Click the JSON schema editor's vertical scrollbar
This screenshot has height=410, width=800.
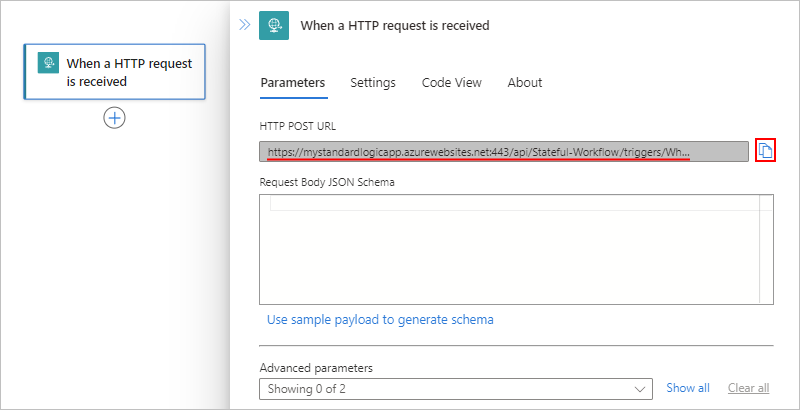pos(766,248)
